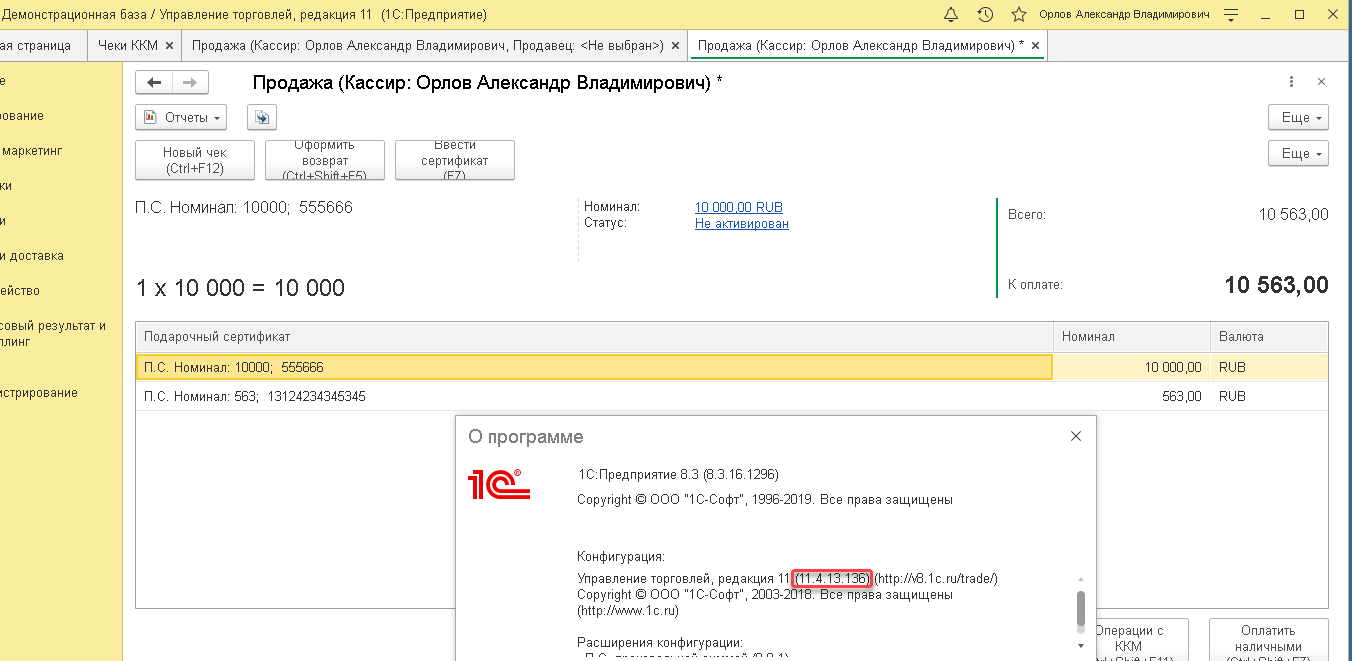
Task: Close the active Продажа tab
Action: [x=1035, y=45]
